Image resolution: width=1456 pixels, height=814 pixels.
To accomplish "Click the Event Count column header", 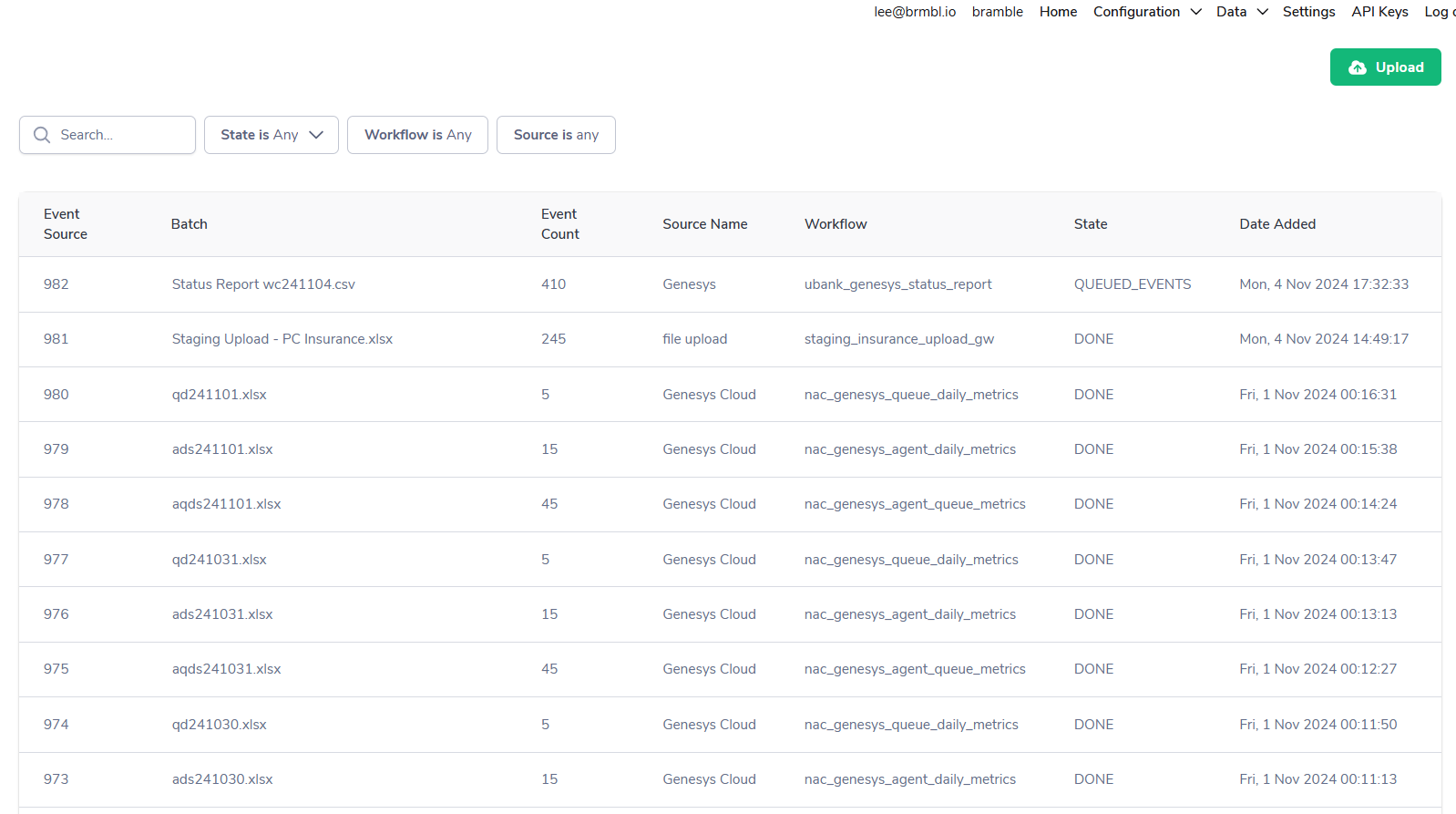I will 559,224.
